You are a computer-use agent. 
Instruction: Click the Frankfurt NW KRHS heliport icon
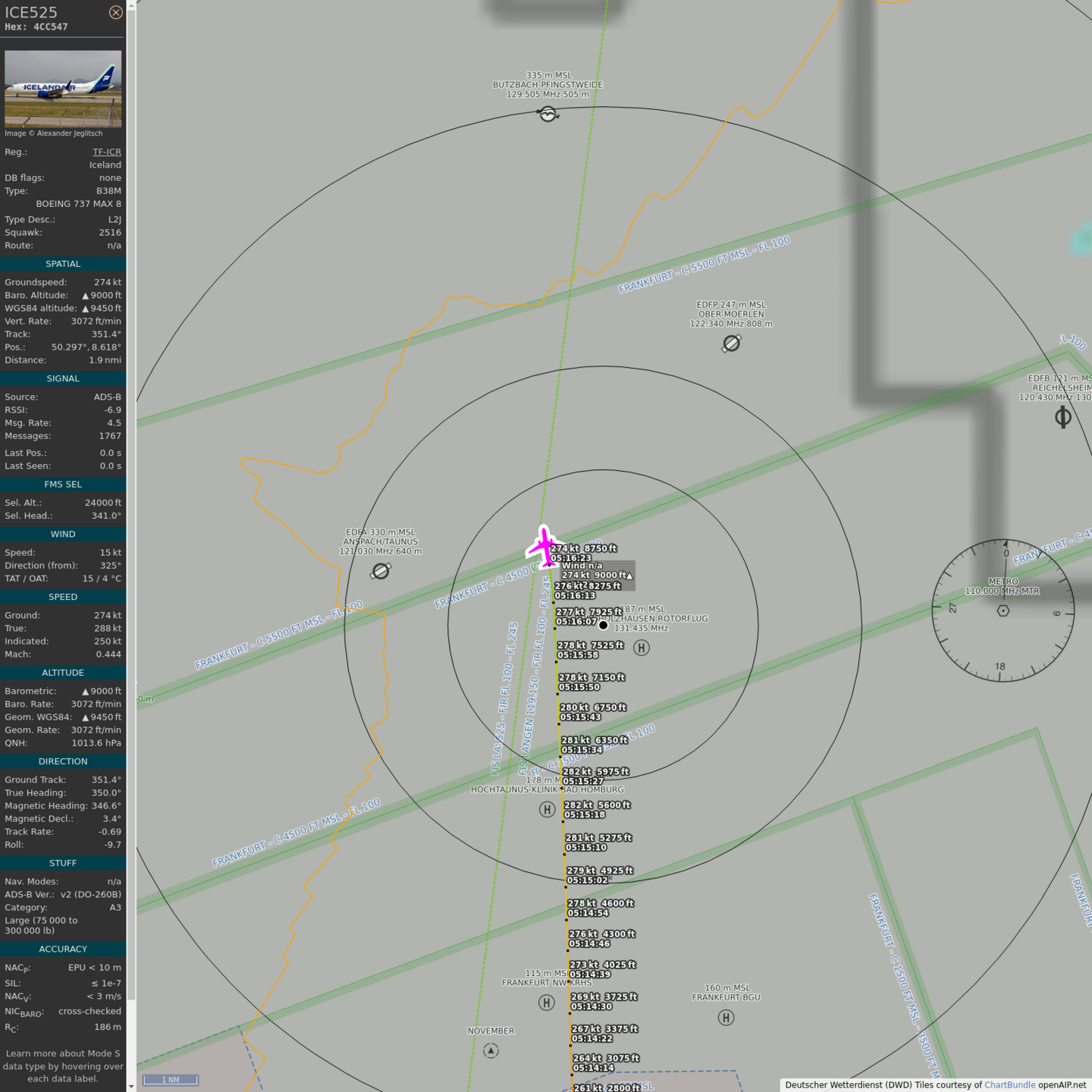click(x=546, y=1003)
